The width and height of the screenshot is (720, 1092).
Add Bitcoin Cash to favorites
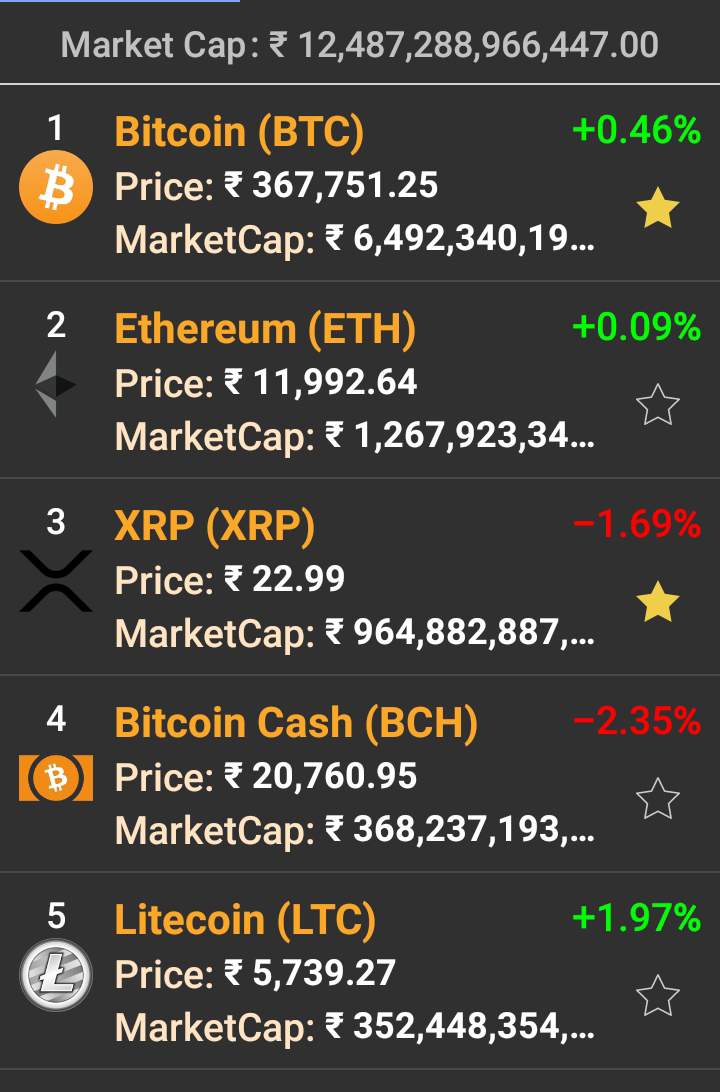[657, 800]
